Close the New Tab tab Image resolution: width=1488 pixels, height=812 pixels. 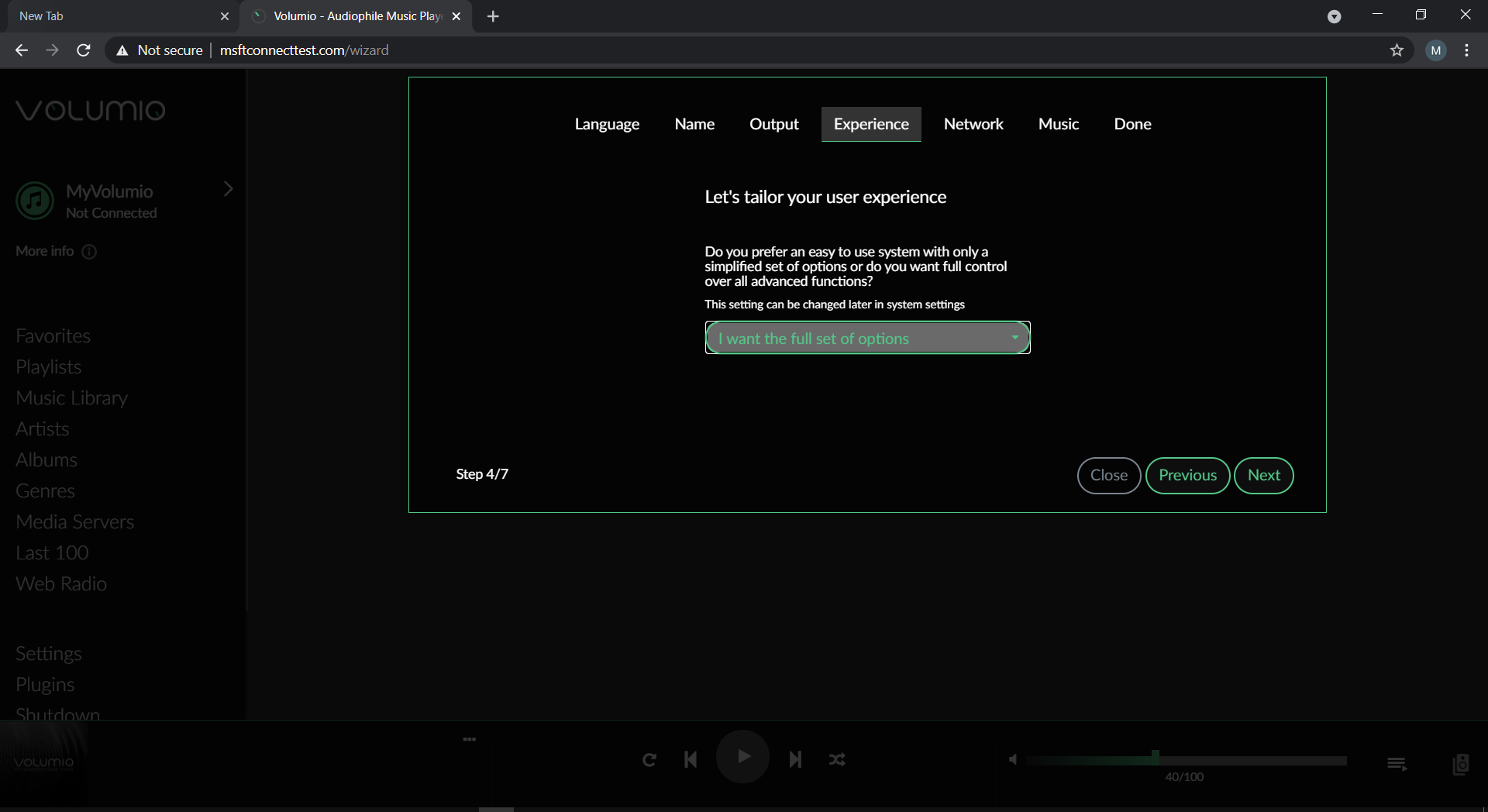225,16
